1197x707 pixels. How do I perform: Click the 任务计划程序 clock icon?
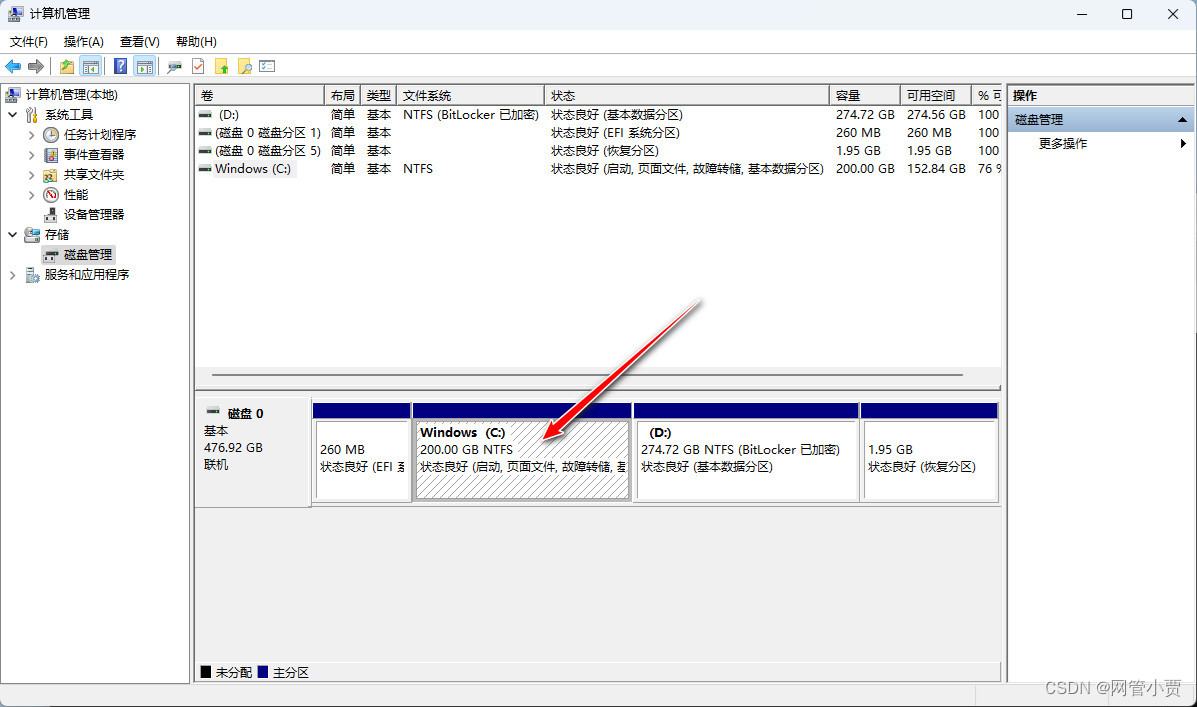click(51, 134)
